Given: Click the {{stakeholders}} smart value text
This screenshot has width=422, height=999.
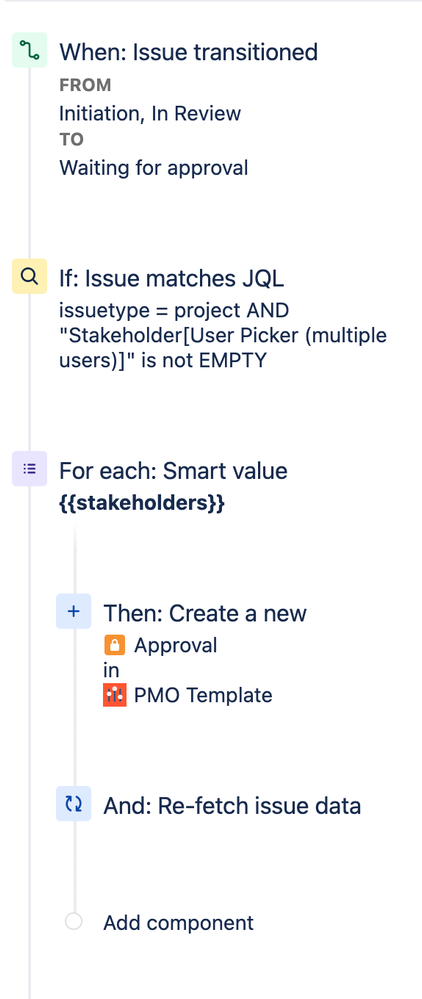Looking at the screenshot, I should tap(142, 503).
